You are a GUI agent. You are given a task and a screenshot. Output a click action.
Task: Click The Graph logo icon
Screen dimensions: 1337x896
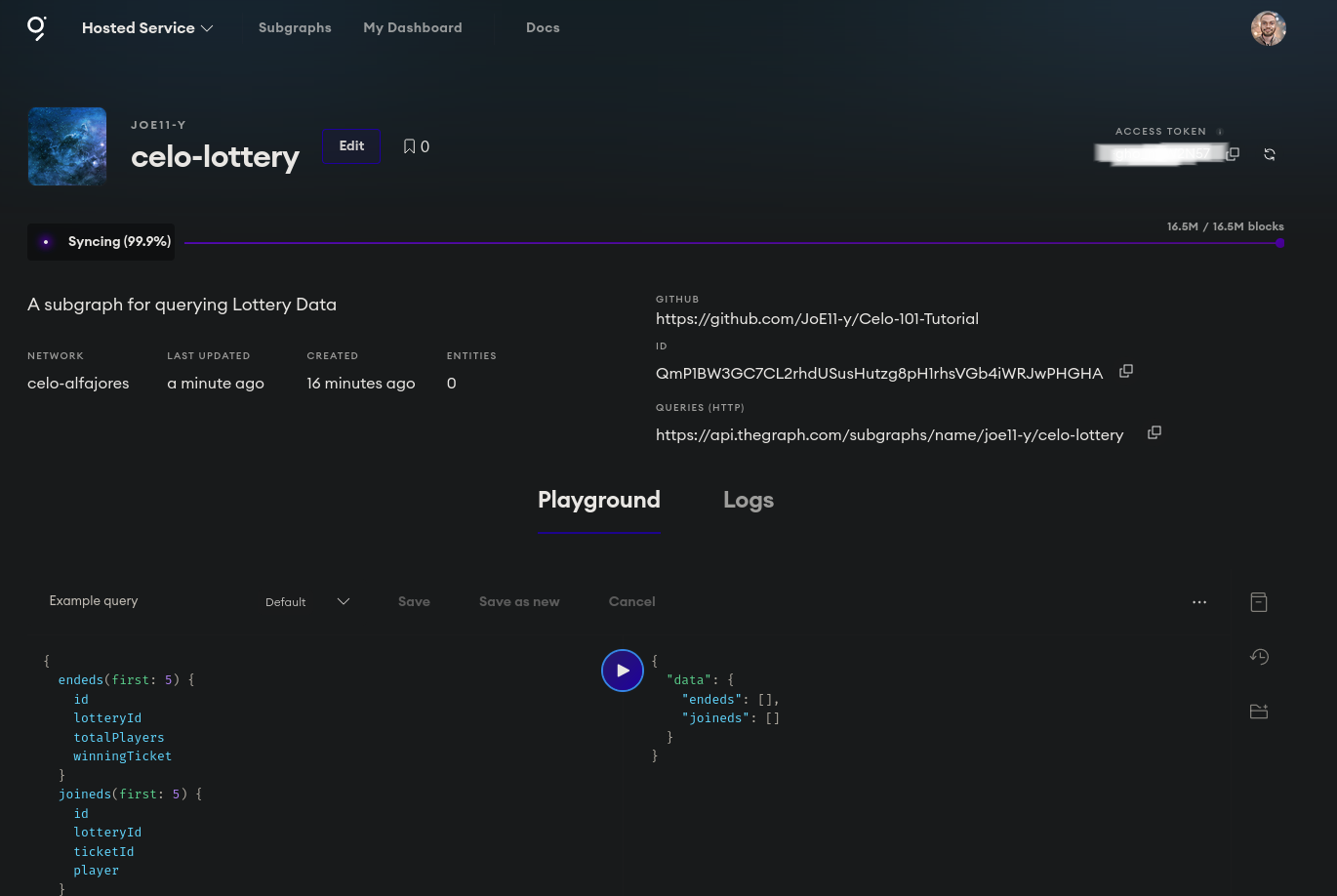click(x=36, y=27)
